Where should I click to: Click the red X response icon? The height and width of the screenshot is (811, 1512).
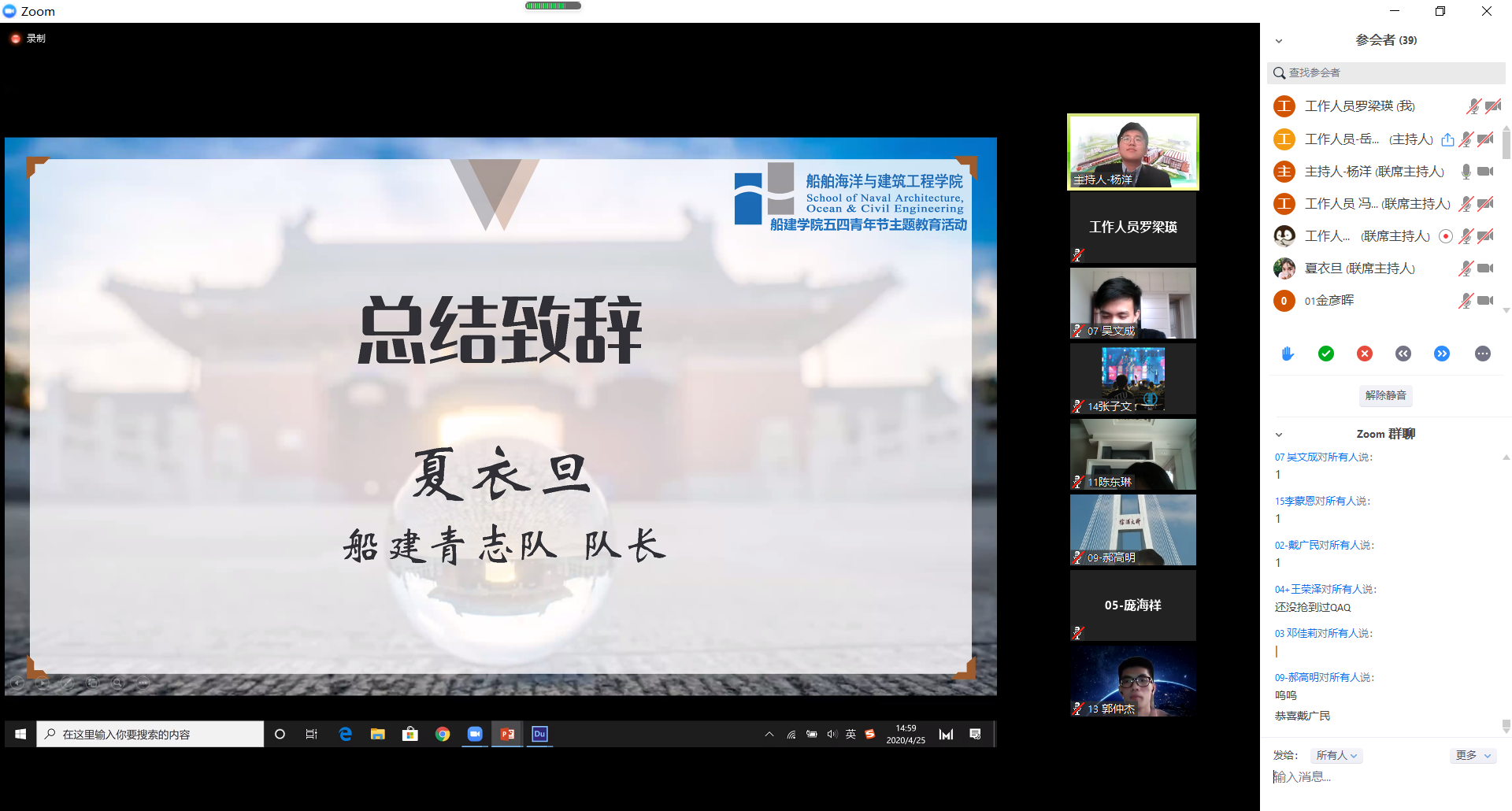click(x=1365, y=354)
